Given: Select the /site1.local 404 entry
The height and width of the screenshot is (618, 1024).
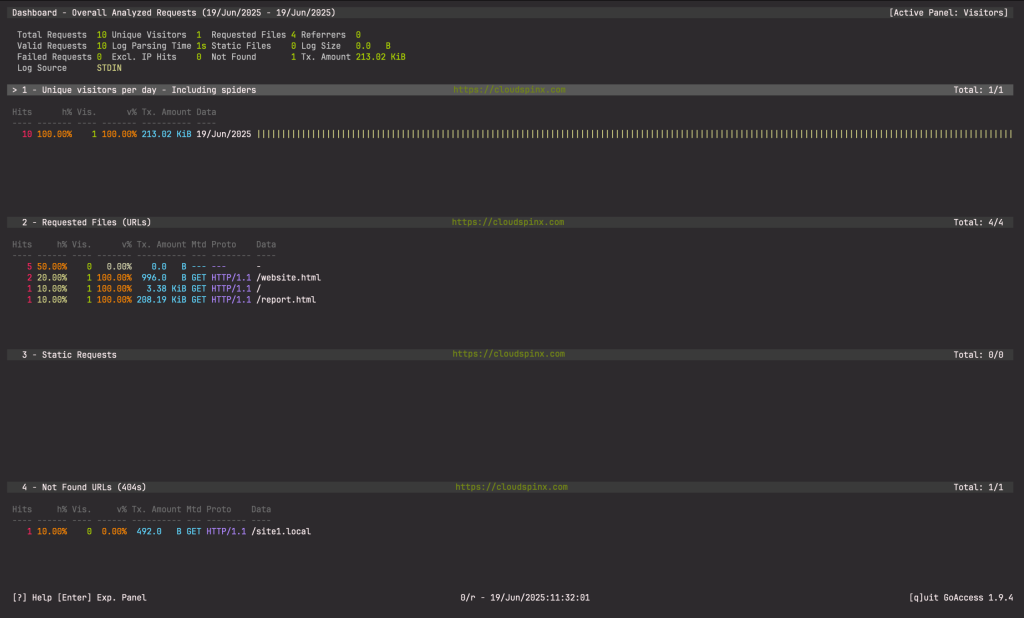Looking at the screenshot, I should pos(280,531).
